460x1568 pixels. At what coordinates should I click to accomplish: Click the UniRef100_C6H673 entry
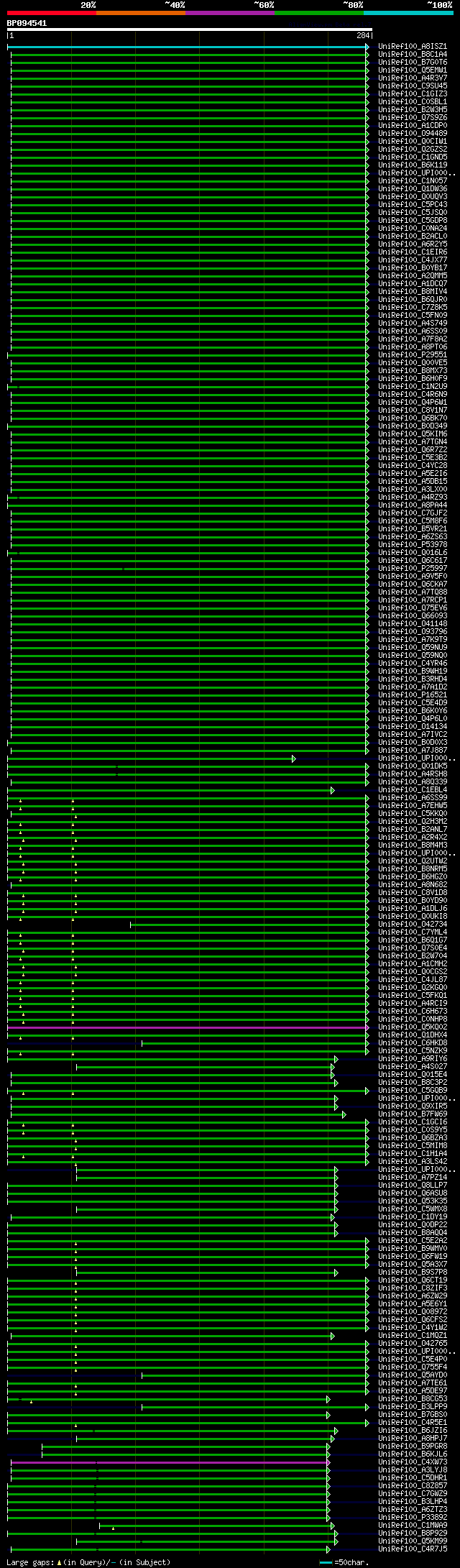(x=413, y=1012)
